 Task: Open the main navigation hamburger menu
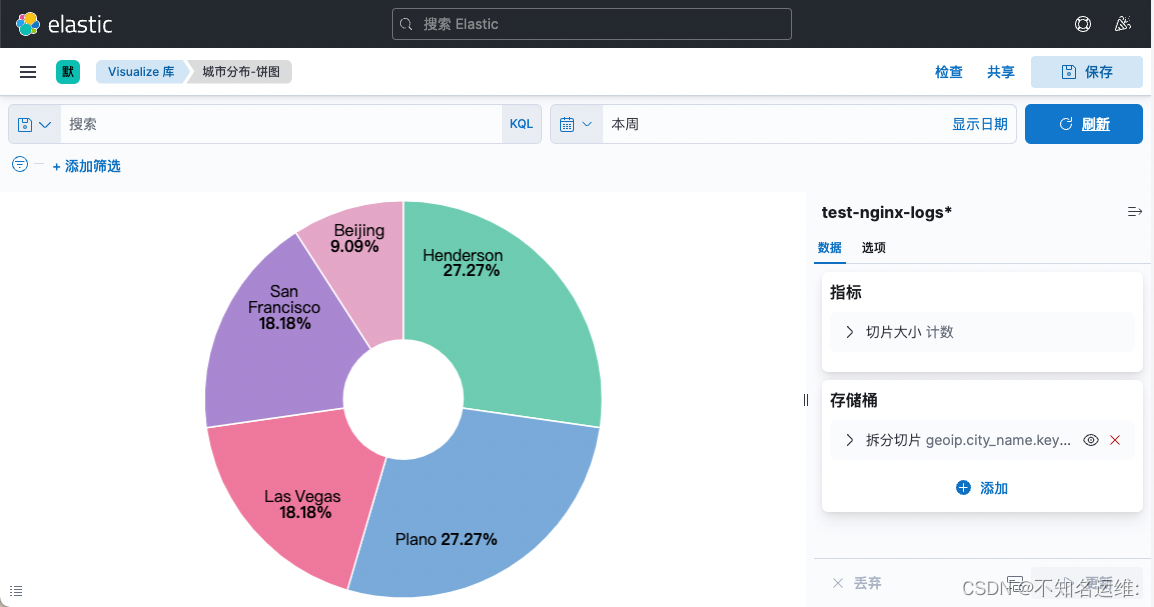pos(27,71)
